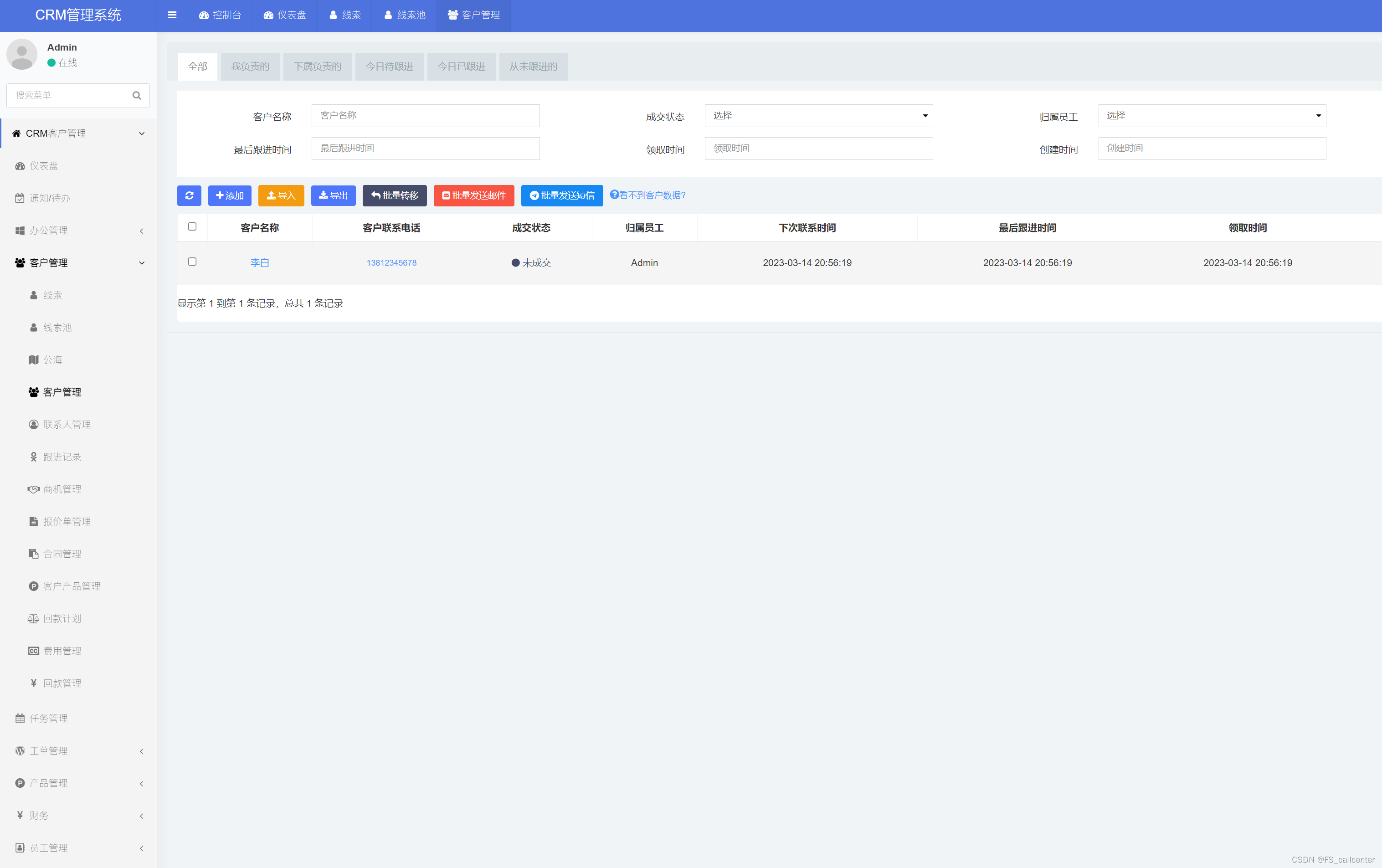Focus the 最后跟进时间 filter input
The height and width of the screenshot is (868, 1382).
pyautogui.click(x=425, y=148)
